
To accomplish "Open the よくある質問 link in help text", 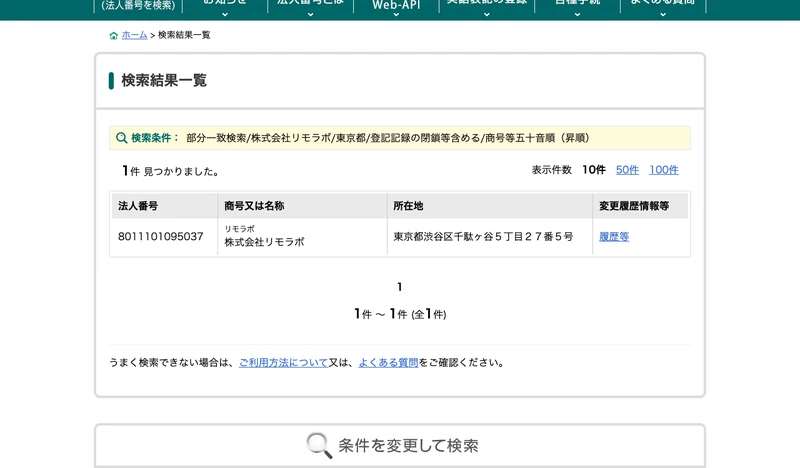I will tap(388, 362).
